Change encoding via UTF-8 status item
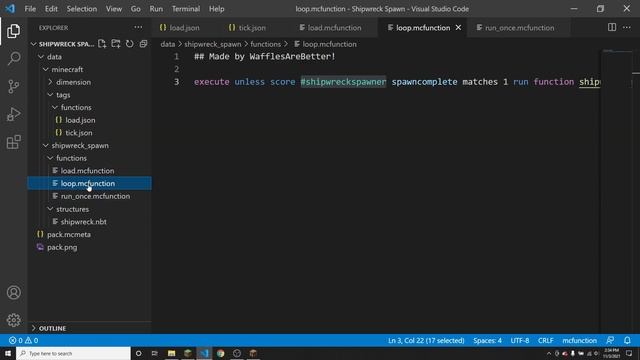Image resolution: width=640 pixels, height=360 pixels. point(520,340)
